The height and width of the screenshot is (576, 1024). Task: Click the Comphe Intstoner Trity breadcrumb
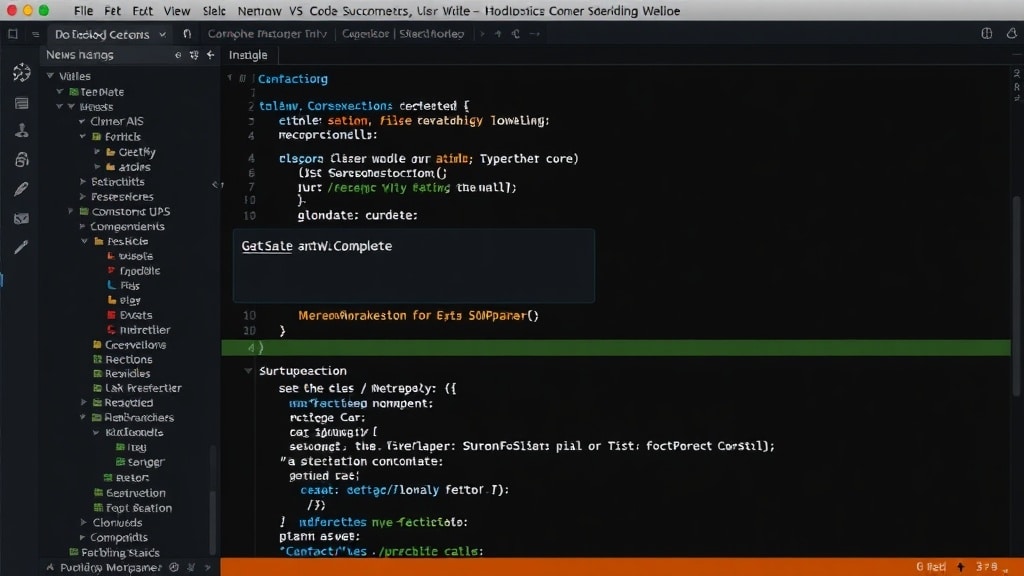[267, 34]
